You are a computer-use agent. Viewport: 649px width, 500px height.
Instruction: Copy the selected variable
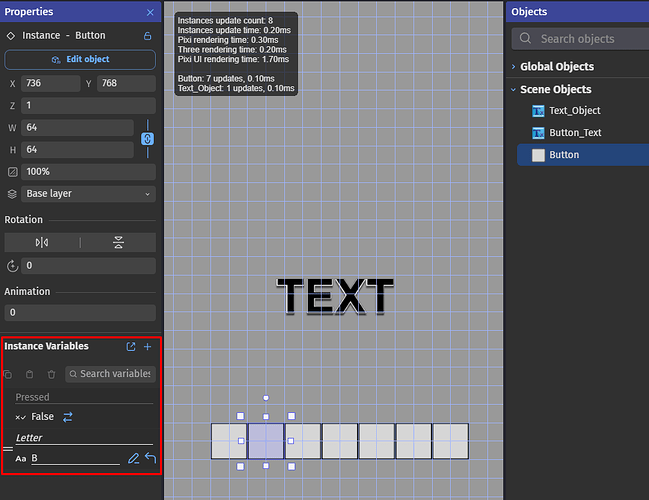[x=8, y=375]
